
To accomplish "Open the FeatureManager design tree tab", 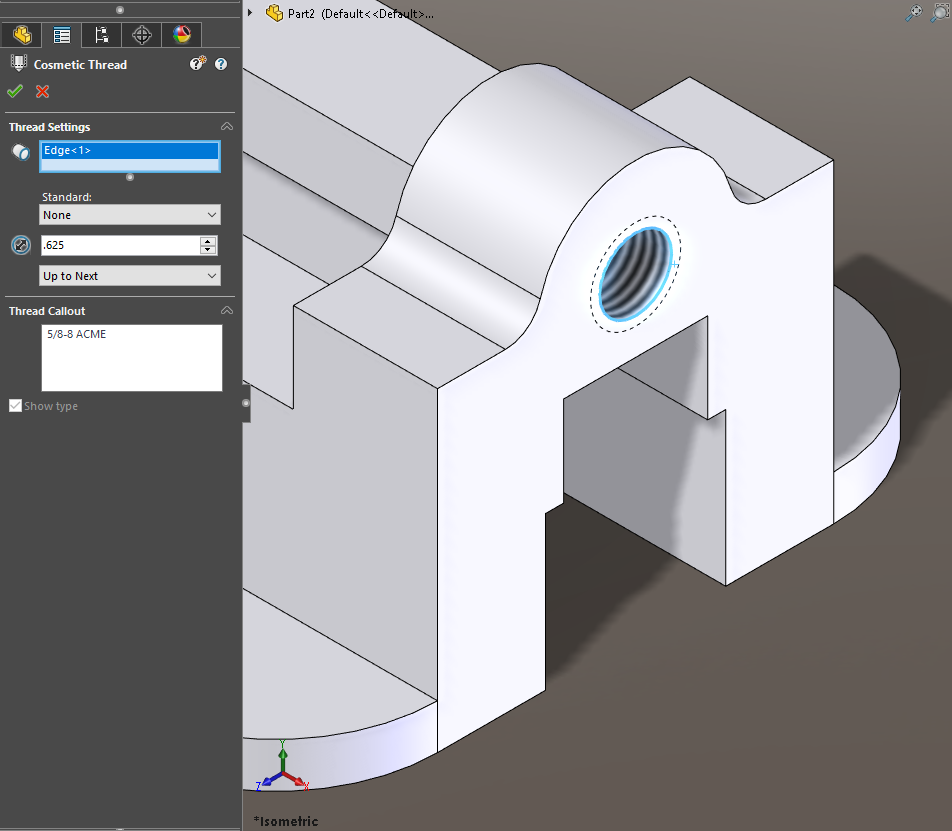I will click(x=22, y=35).
